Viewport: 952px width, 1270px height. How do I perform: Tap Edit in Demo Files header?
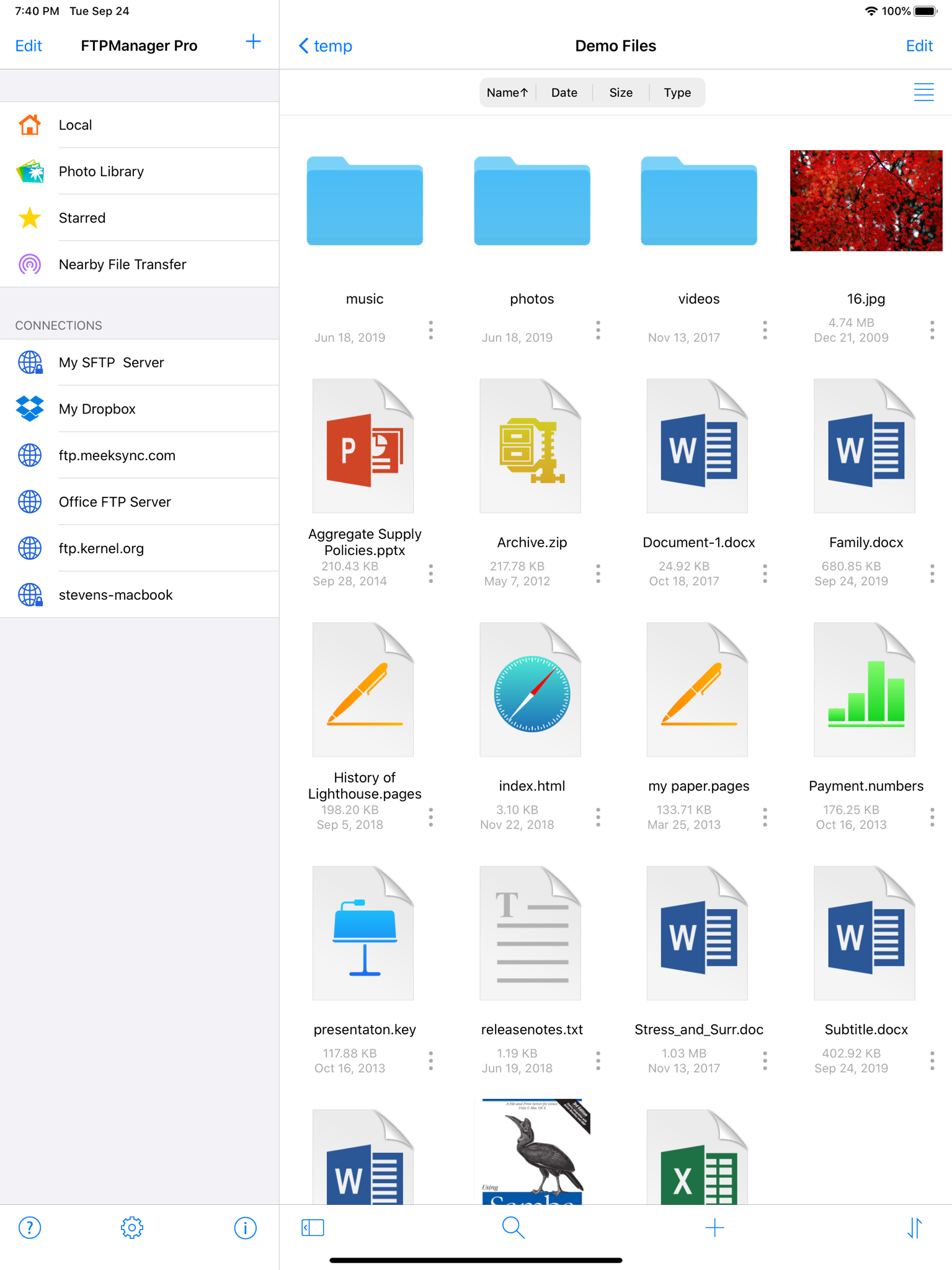coord(919,46)
